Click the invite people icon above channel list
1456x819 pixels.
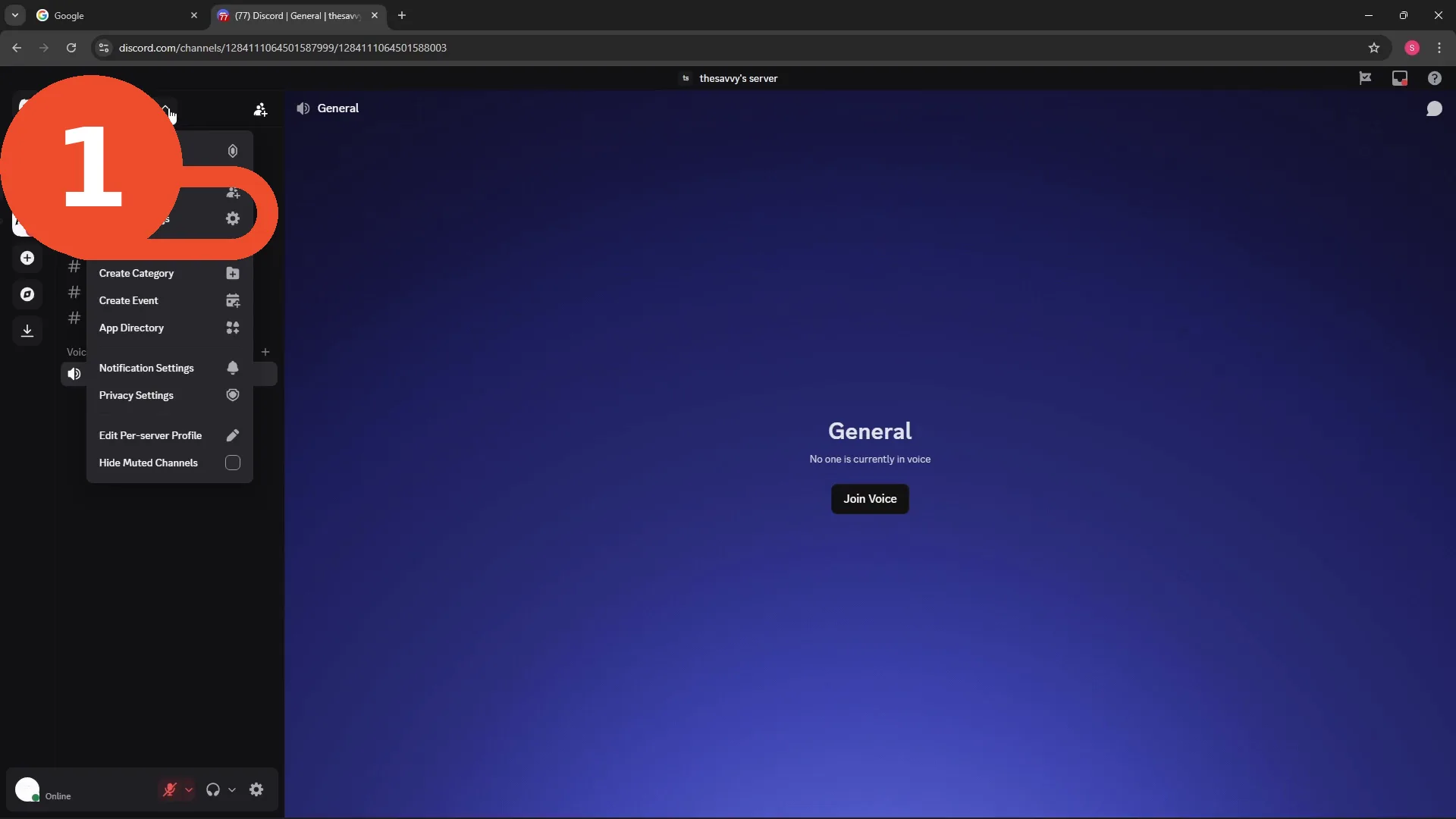pos(260,110)
